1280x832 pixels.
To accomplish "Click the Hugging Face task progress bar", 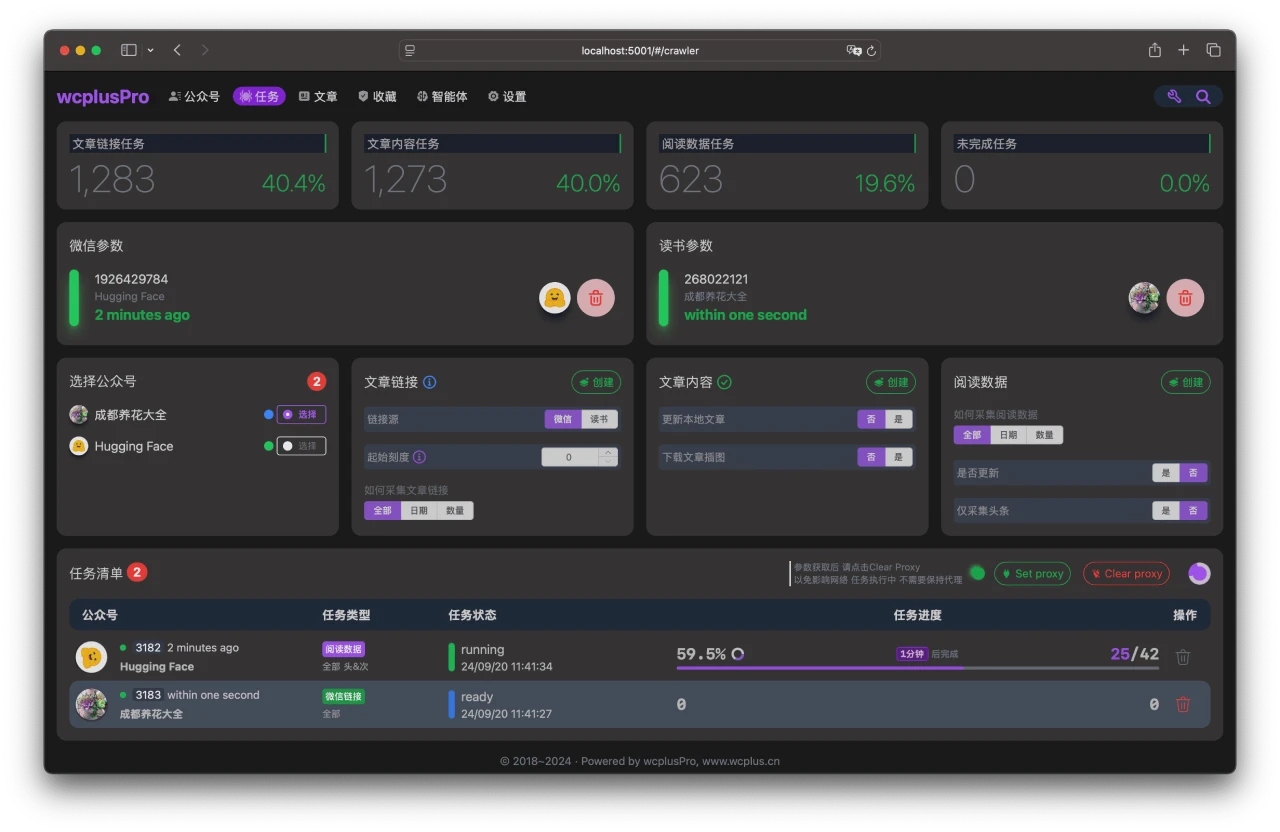I will coord(917,667).
